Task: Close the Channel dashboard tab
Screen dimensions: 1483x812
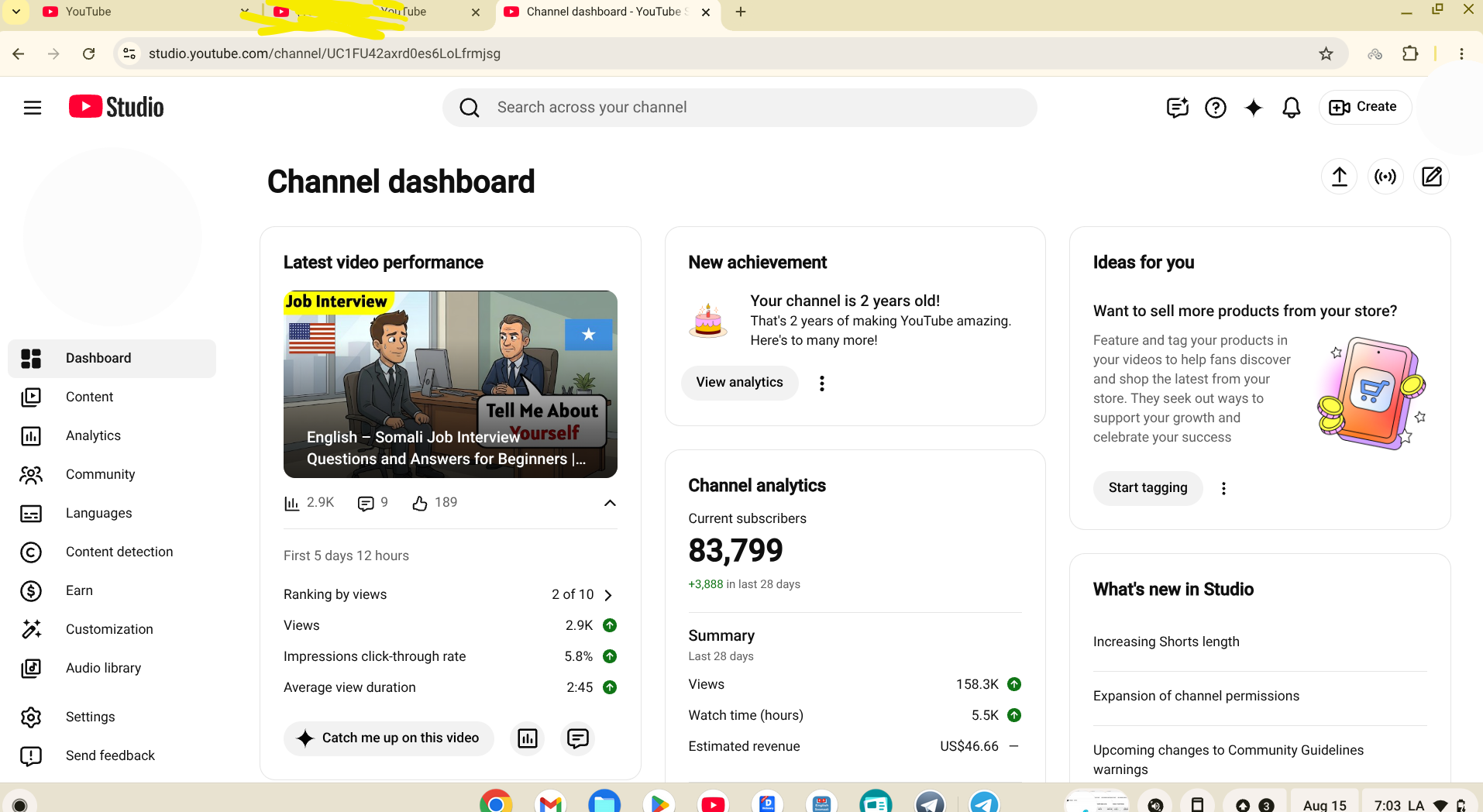Action: pos(706,12)
